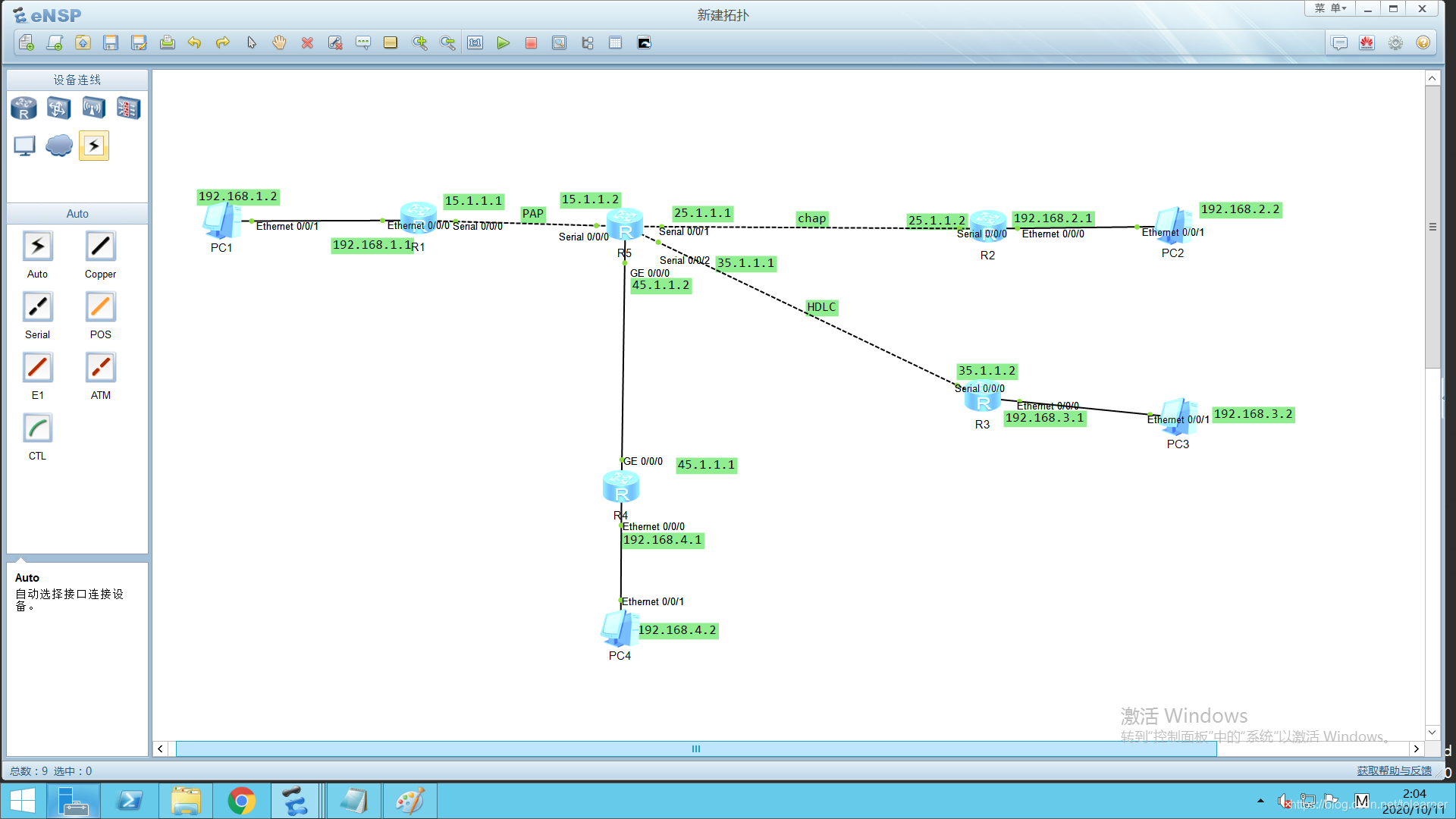Click the horizontal scrollbar right arrow
Image resolution: width=1456 pixels, height=819 pixels.
pyautogui.click(x=1416, y=748)
